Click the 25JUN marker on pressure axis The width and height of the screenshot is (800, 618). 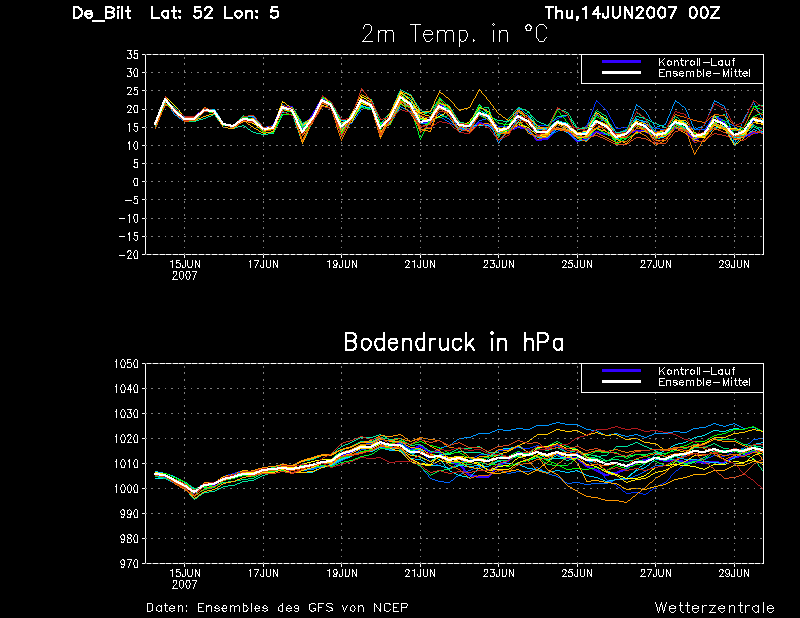click(577, 573)
